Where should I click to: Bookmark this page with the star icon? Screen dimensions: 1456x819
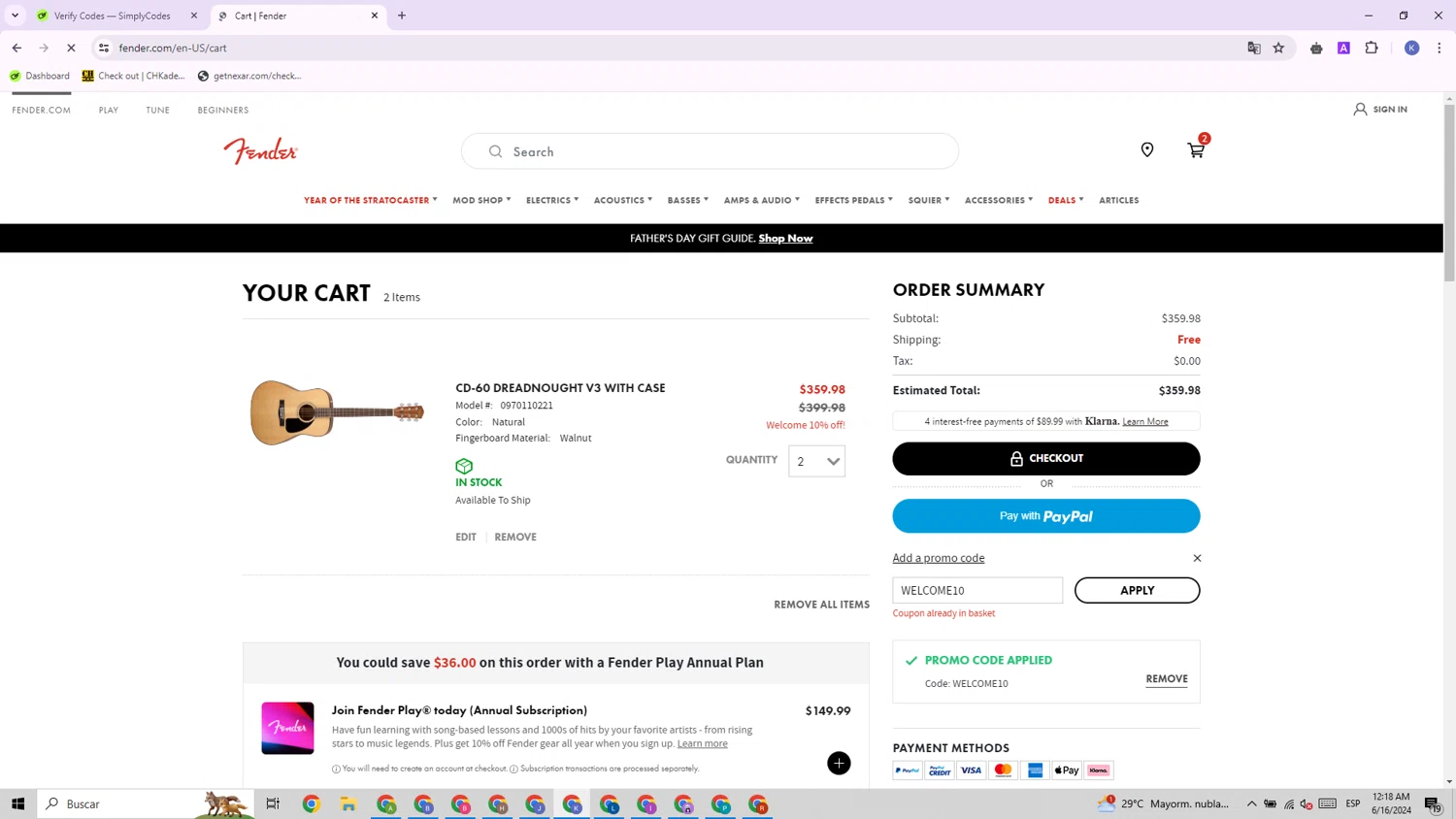tap(1279, 48)
